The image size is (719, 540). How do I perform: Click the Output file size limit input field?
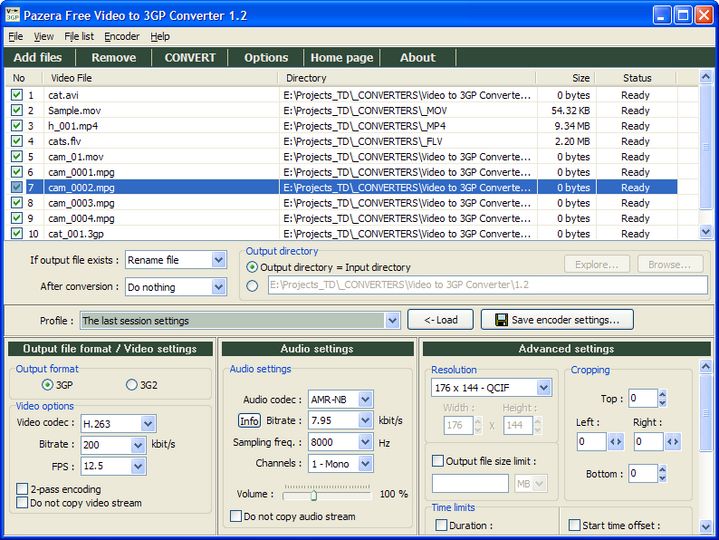470,483
